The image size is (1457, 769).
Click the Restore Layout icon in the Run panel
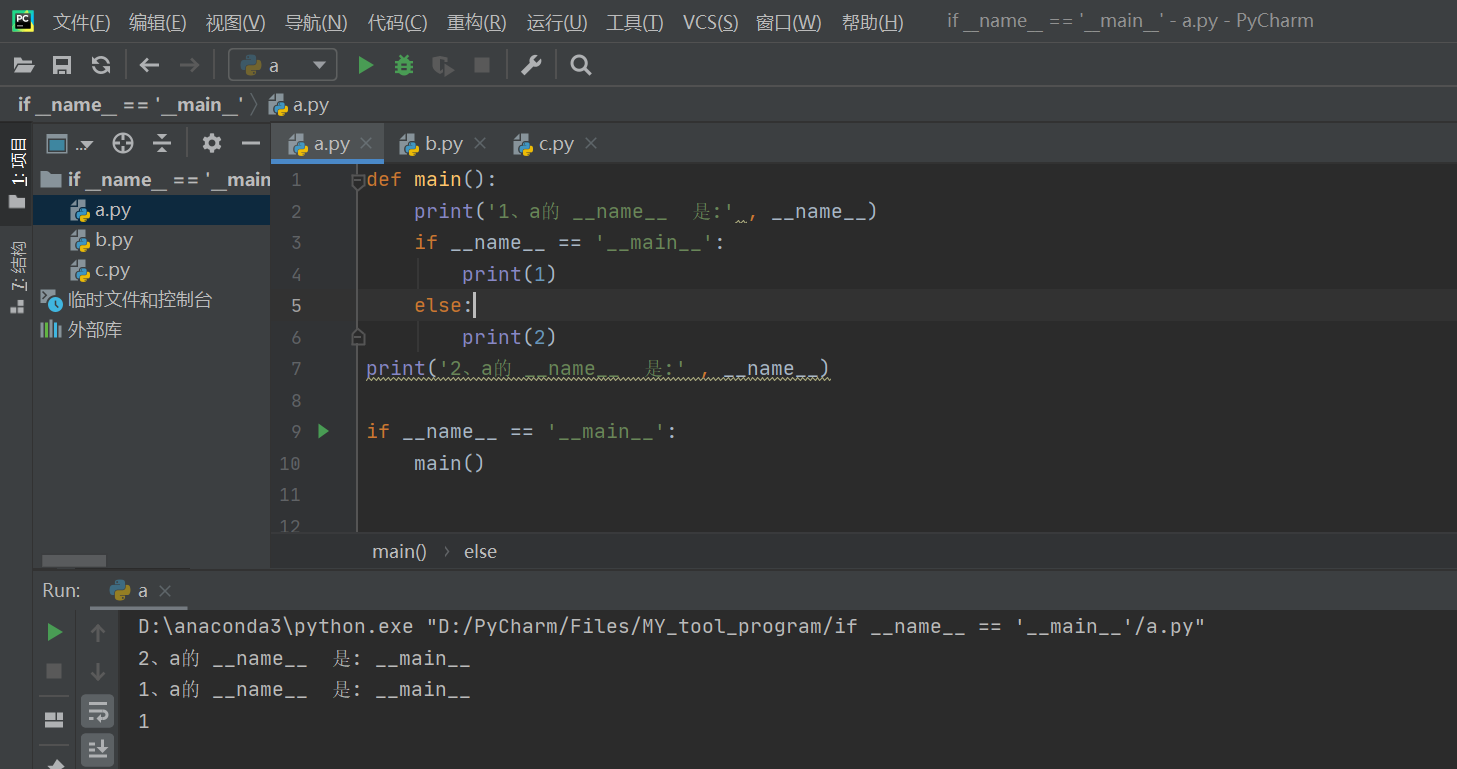pos(55,720)
